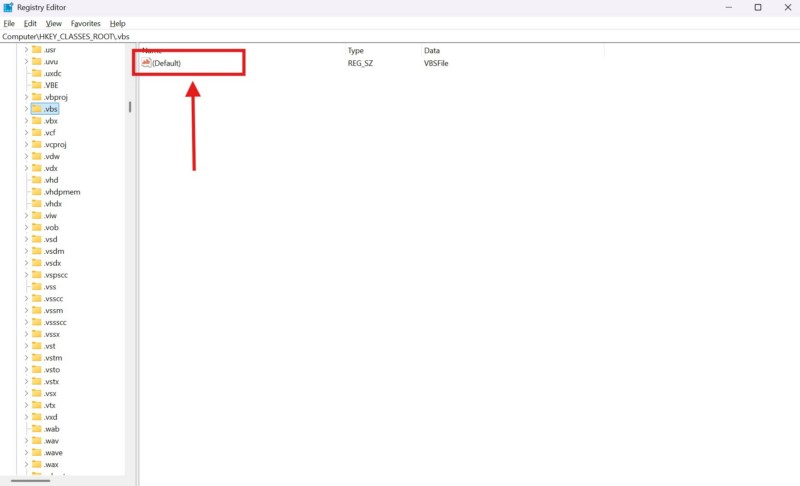Expand the .vcproj key chevron

(26, 144)
